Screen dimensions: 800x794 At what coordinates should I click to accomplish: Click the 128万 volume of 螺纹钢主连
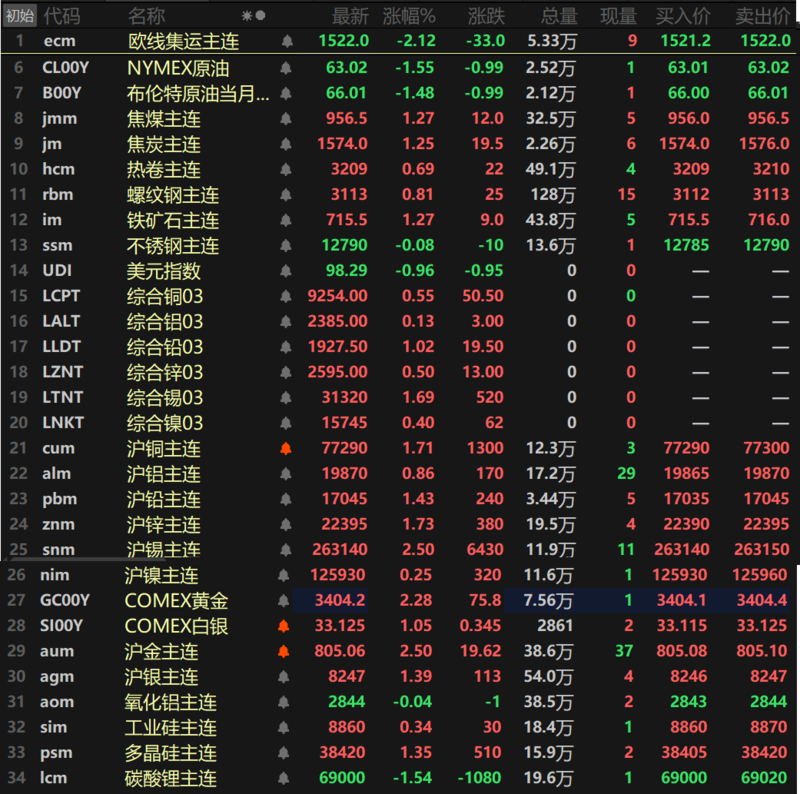pos(555,195)
